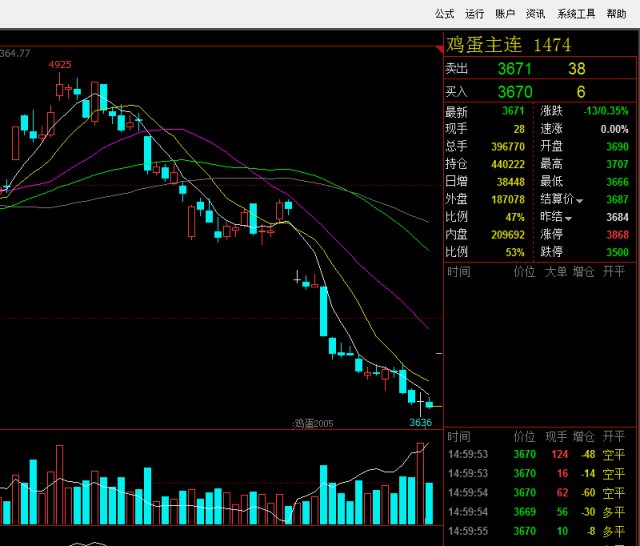Select the 持仓 value 440222
This screenshot has width=640, height=546.
point(508,164)
